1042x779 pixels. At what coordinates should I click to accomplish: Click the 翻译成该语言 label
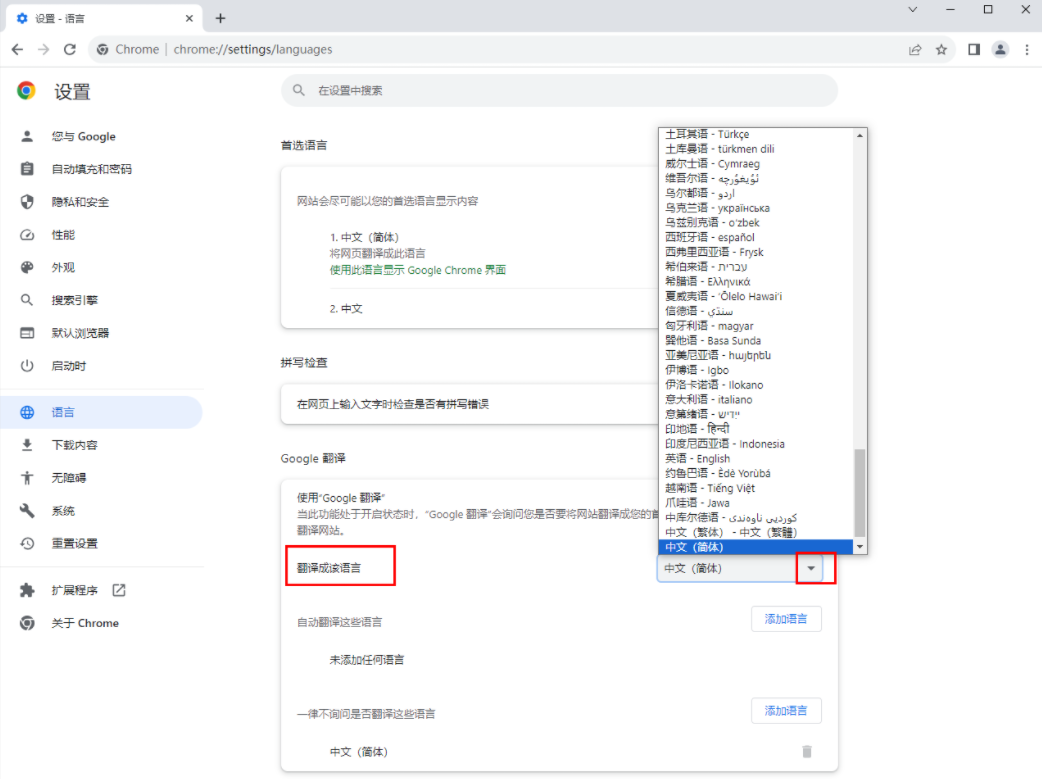[x=329, y=568]
